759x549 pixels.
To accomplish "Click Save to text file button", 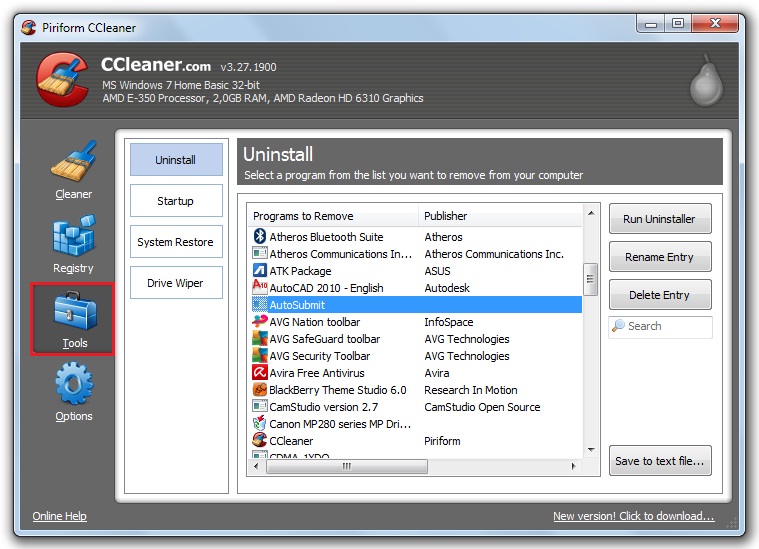I will coord(660,461).
